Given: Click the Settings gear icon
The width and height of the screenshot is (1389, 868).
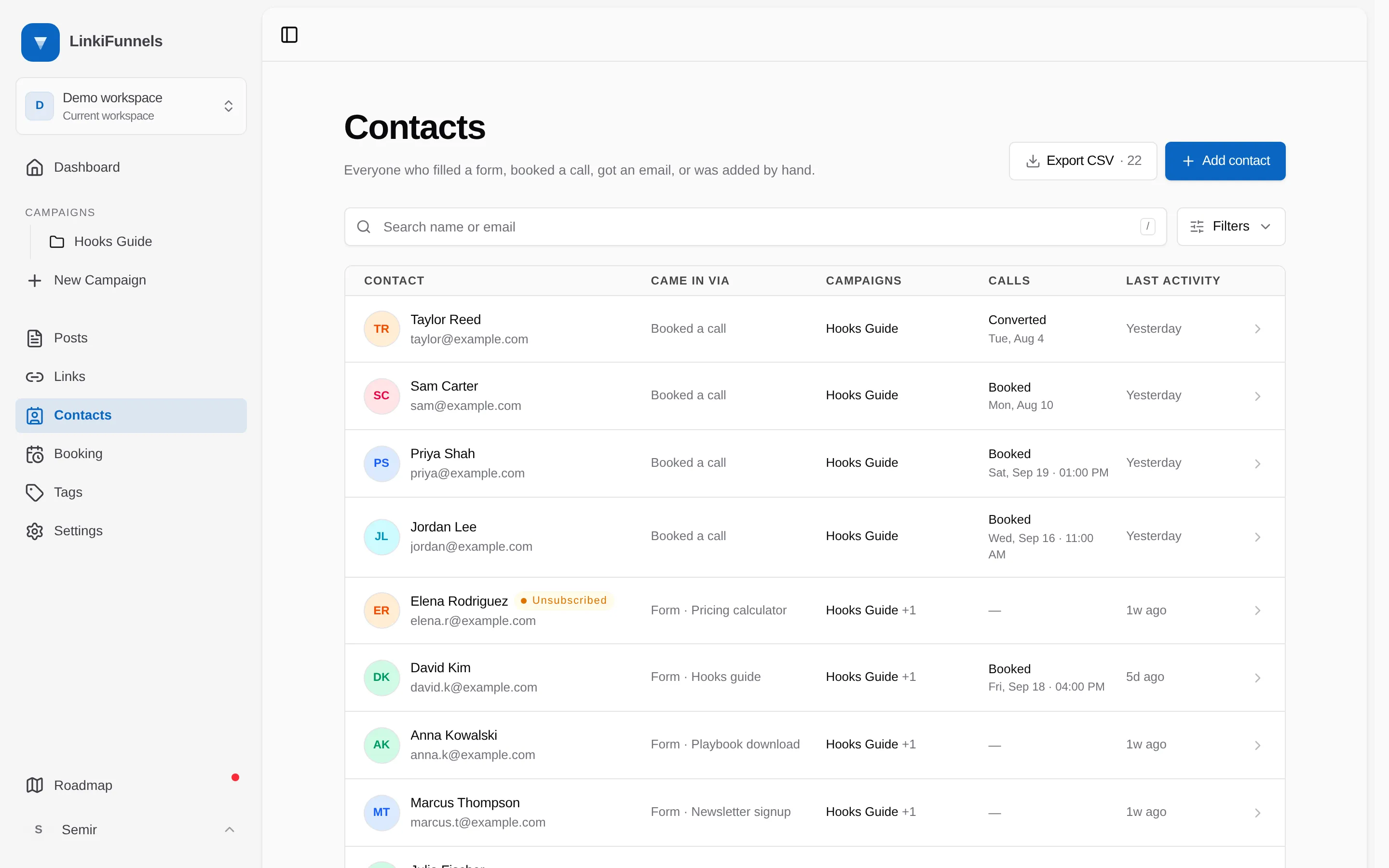Looking at the screenshot, I should pos(34,531).
